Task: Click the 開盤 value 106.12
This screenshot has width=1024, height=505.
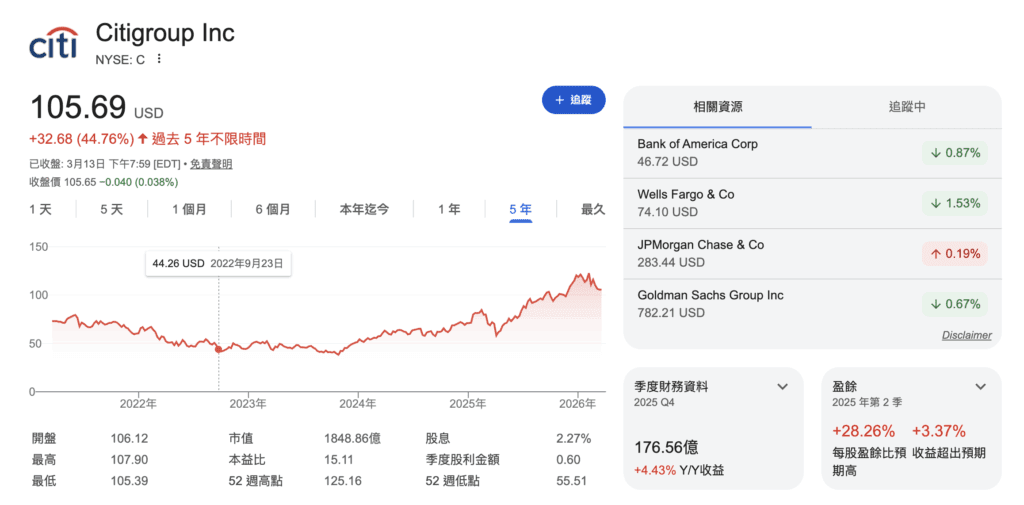Action: [x=129, y=439]
